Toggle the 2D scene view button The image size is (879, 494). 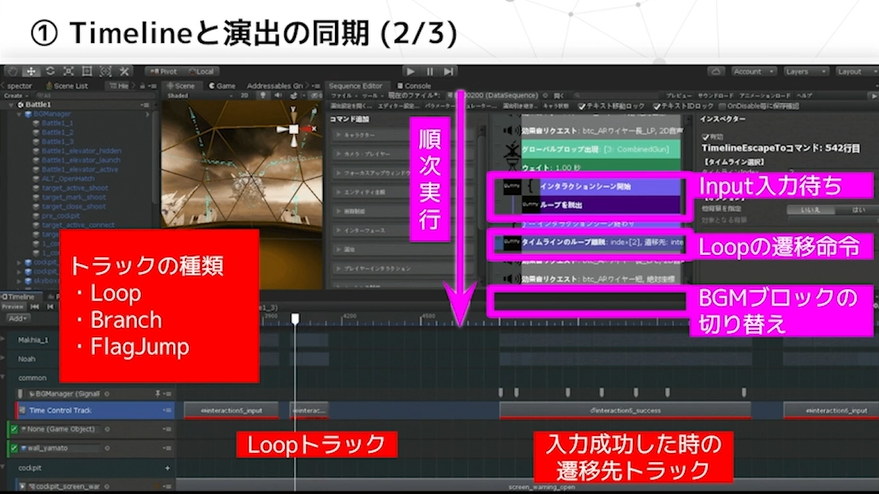244,96
